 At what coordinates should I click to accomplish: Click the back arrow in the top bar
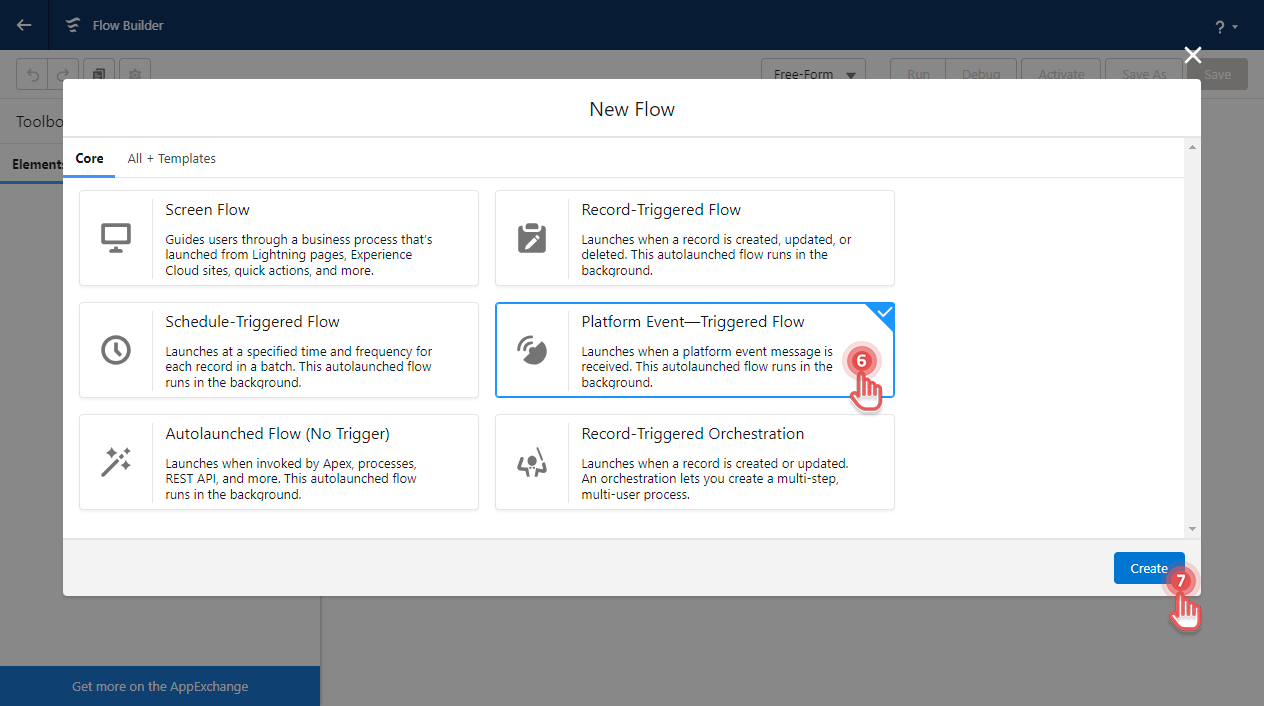coord(22,25)
